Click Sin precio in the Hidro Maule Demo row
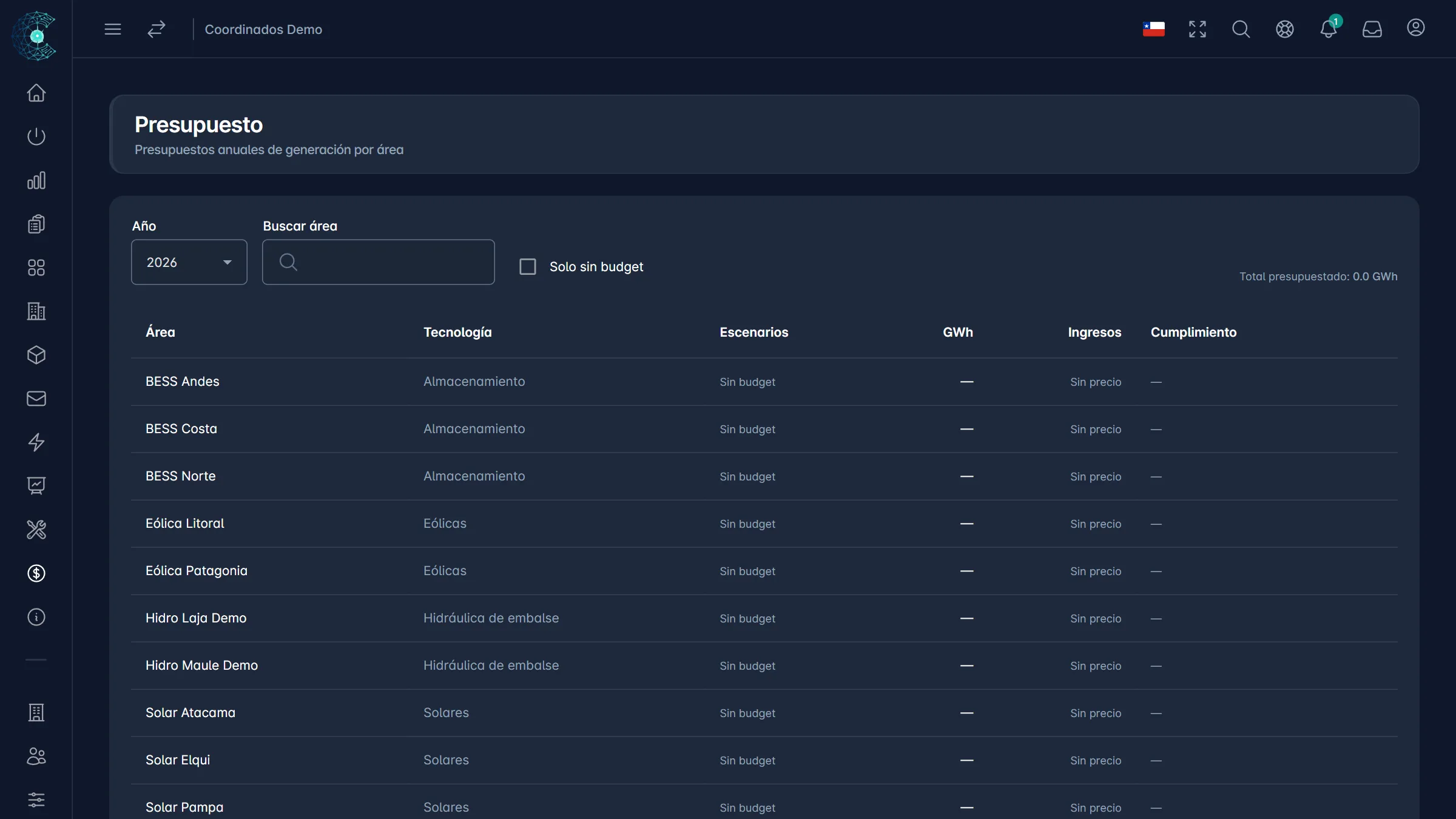Image resolution: width=1456 pixels, height=819 pixels. pyautogui.click(x=1096, y=666)
